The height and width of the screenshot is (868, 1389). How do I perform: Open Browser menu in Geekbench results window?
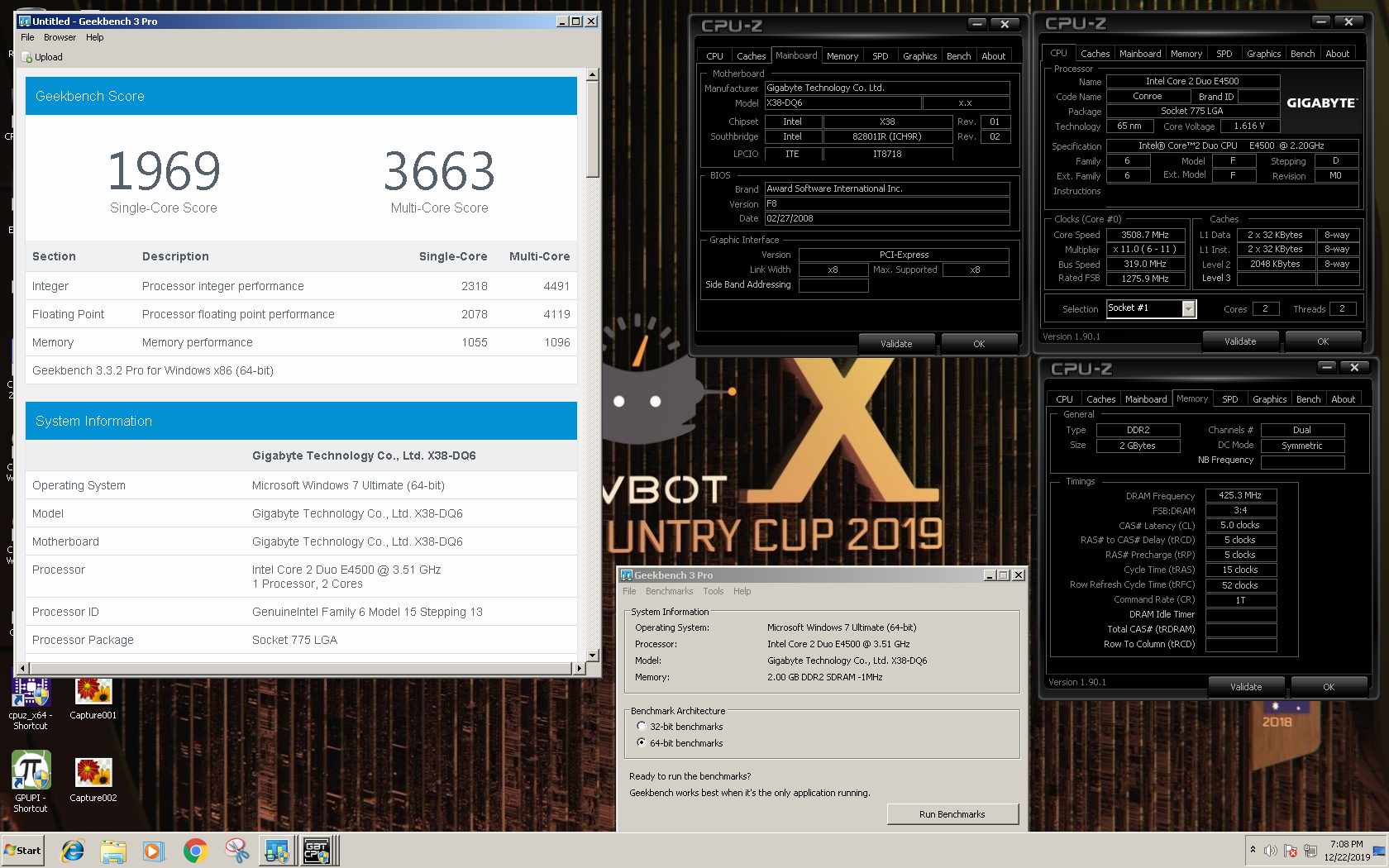coord(60,37)
